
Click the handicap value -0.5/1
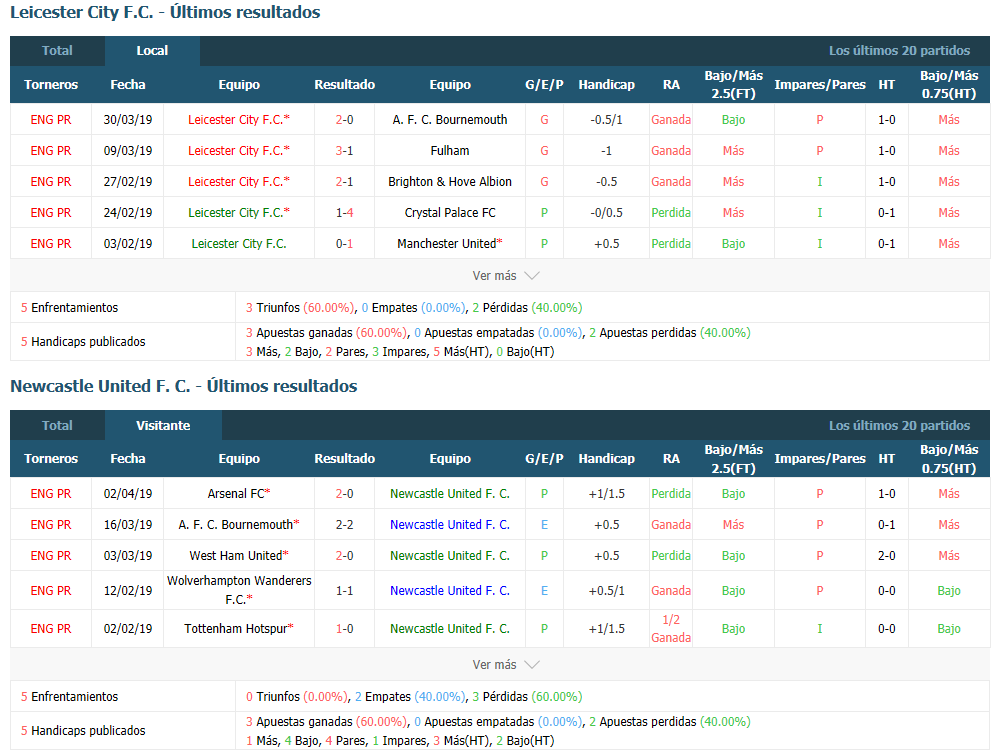[x=607, y=120]
